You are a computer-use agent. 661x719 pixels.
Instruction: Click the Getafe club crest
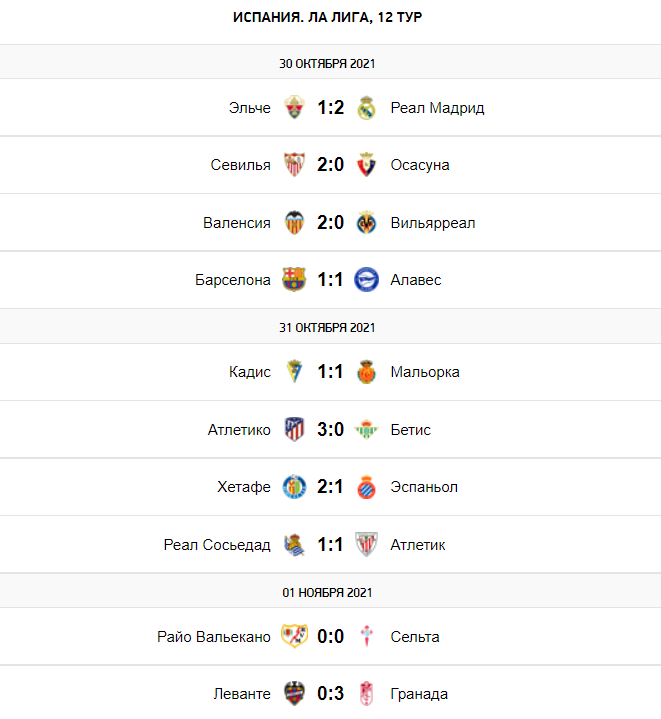pyautogui.click(x=294, y=487)
